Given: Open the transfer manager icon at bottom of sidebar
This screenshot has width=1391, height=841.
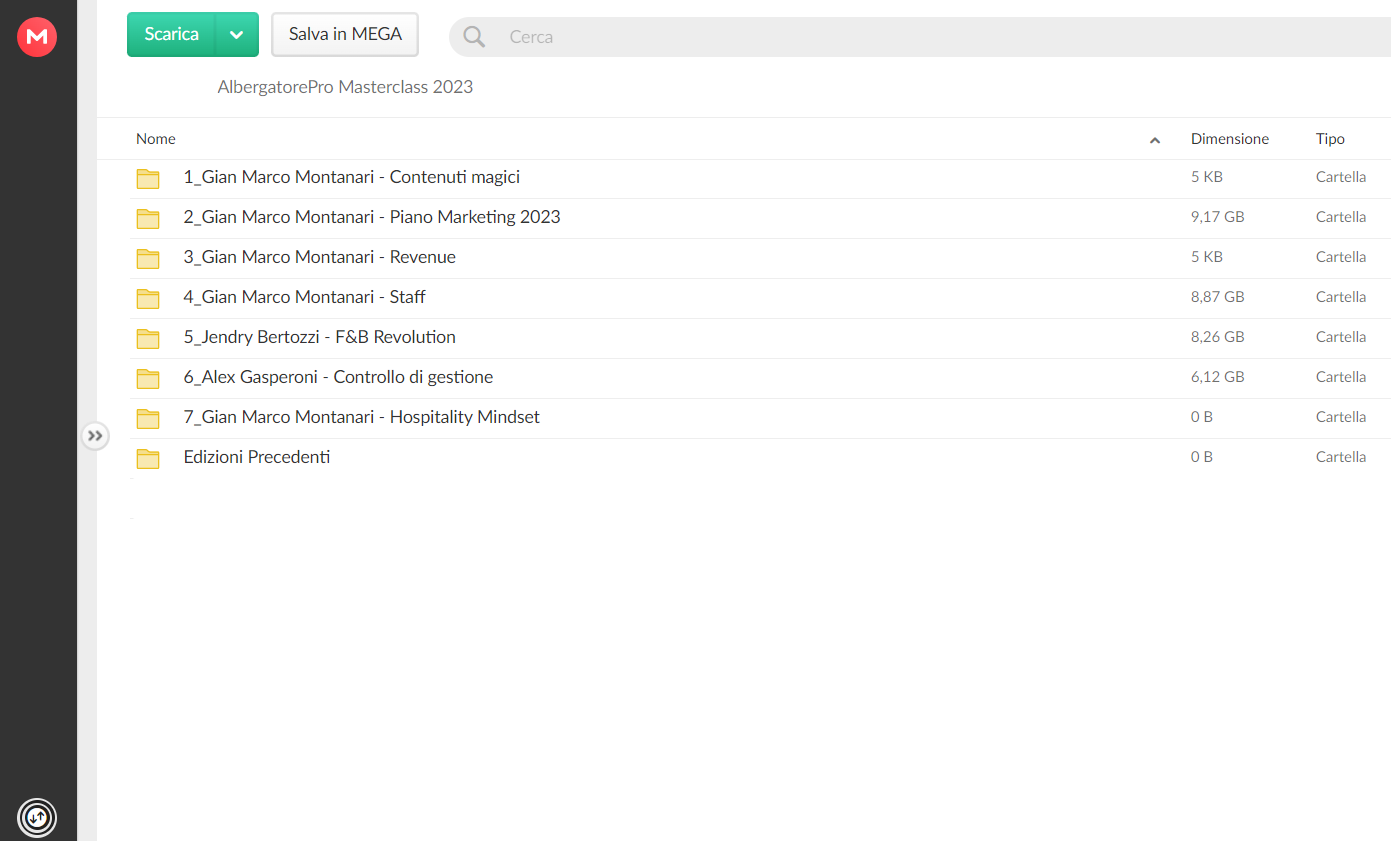Looking at the screenshot, I should [37, 817].
